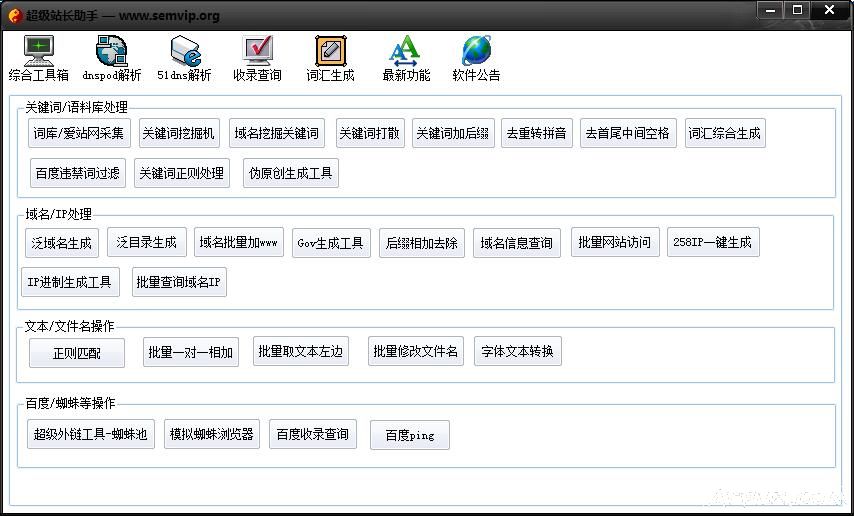Viewport: 854px width, 516px height.
Task: Open the 词汇生成 notepad icon
Action: click(331, 51)
